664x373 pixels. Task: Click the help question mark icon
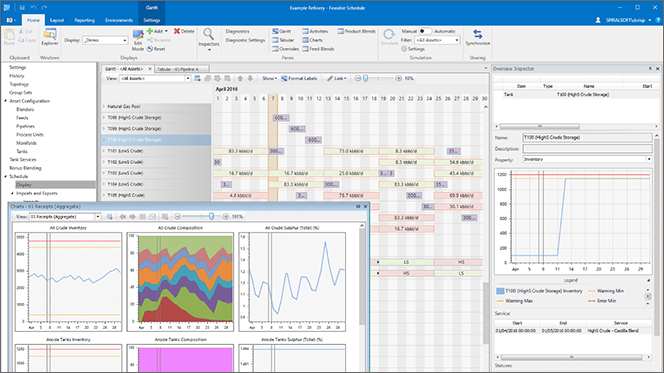658,20
